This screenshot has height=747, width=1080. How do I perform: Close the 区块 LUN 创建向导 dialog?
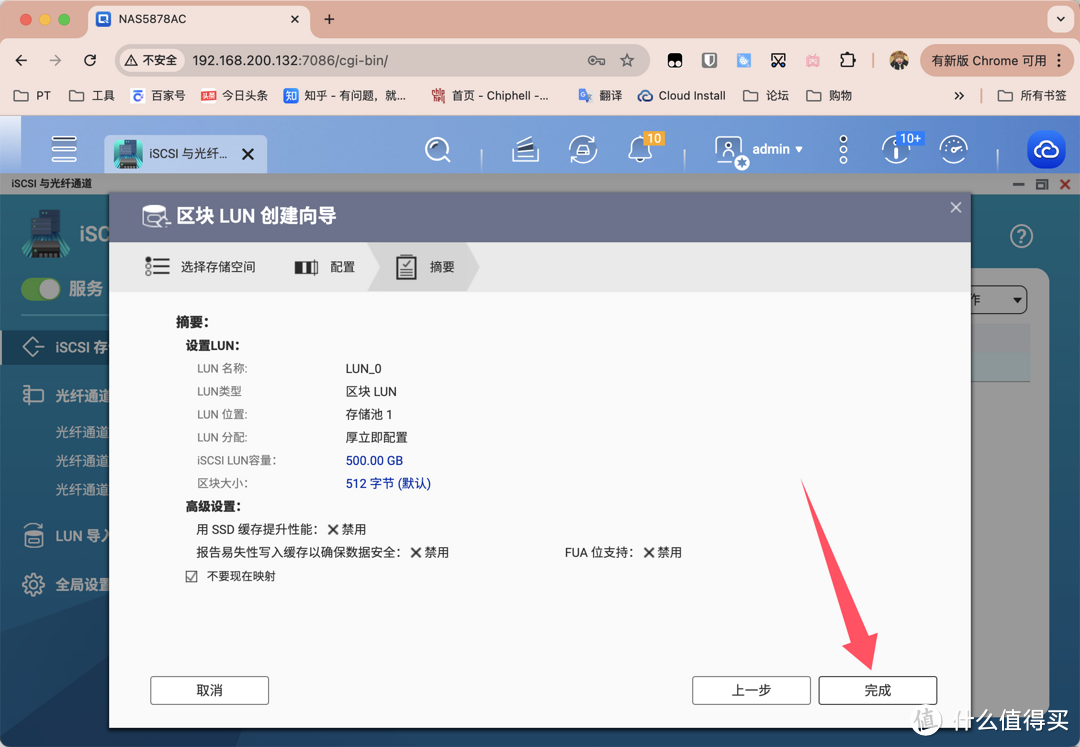955,207
